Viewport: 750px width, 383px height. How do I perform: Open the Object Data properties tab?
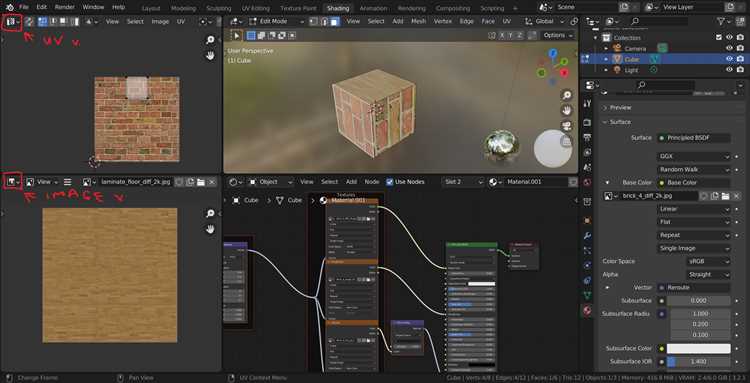pyautogui.click(x=587, y=295)
